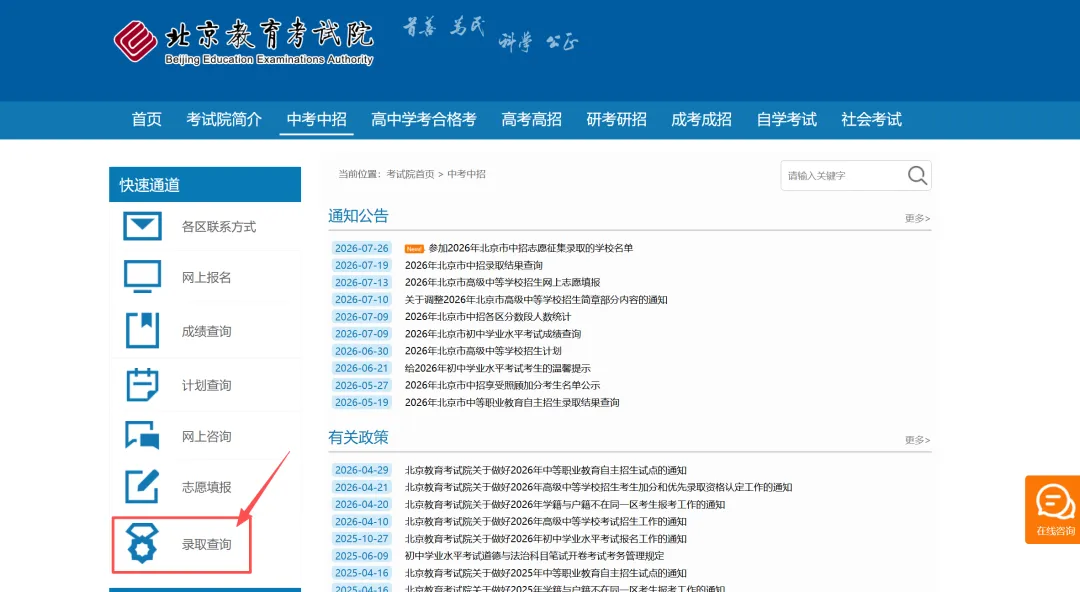Image resolution: width=1080 pixels, height=592 pixels.
Task: Click the 2026-07-26 date label
Action: (x=362, y=248)
